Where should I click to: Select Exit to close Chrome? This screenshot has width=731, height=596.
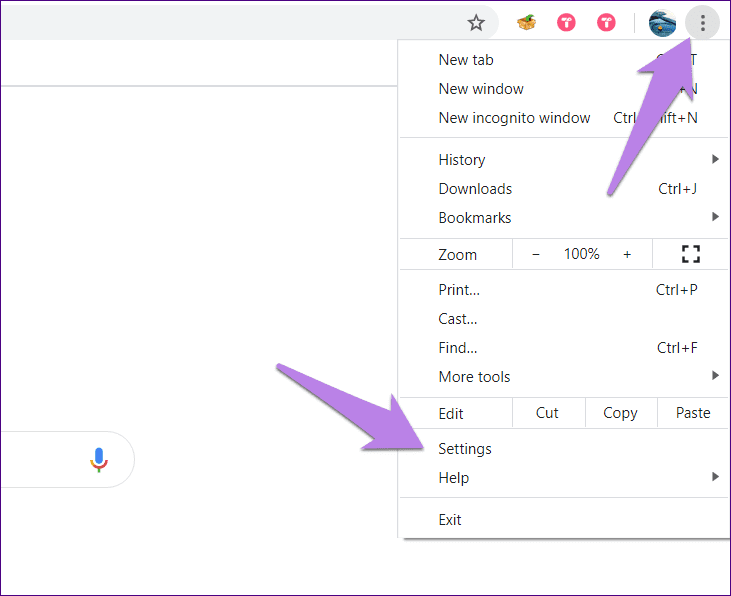tap(565, 520)
